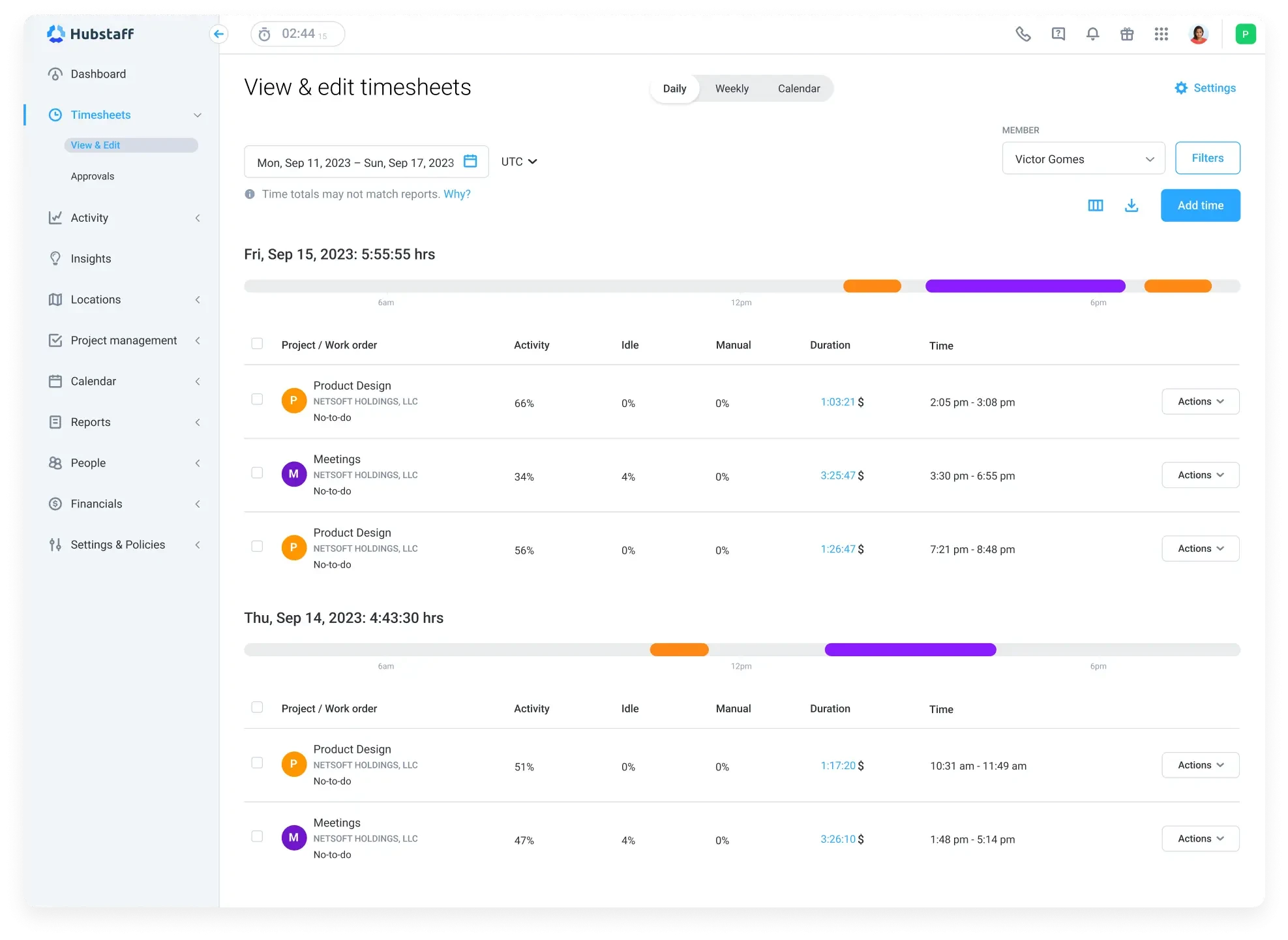The image size is (1288, 940).
Task: Switch to the Weekly tab
Action: tap(732, 88)
